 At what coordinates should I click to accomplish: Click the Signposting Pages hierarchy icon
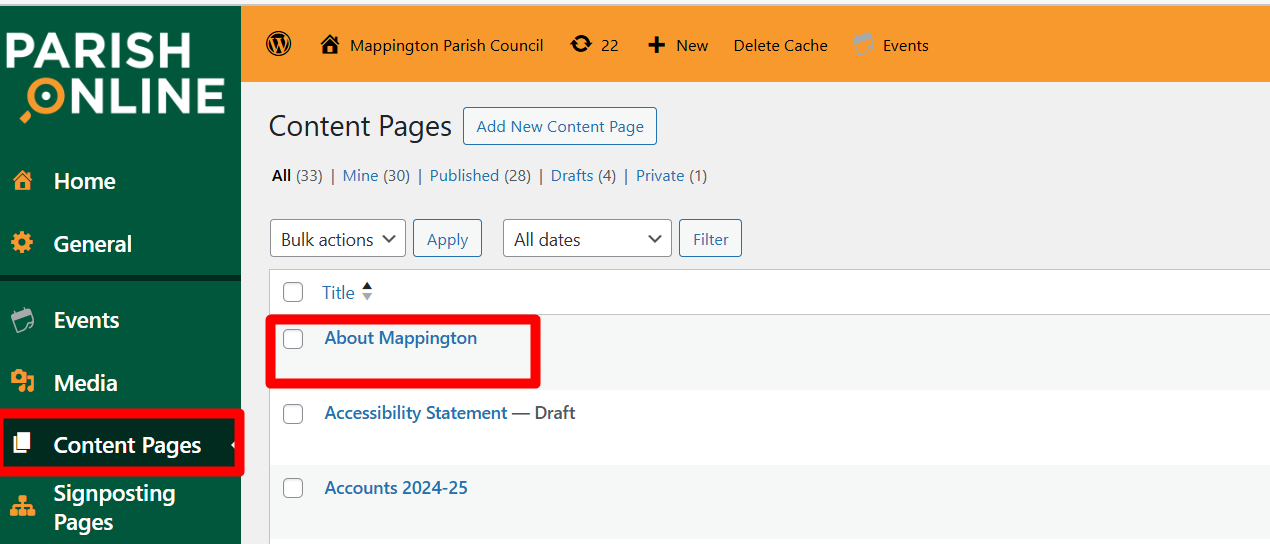point(22,507)
